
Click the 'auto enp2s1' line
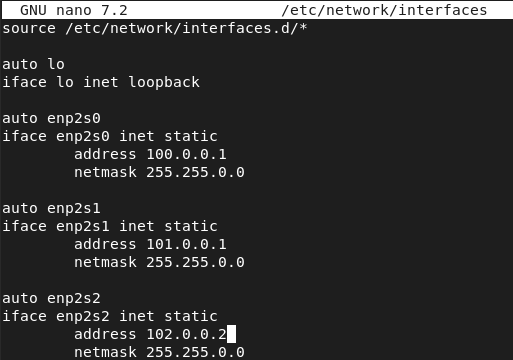tap(51, 208)
